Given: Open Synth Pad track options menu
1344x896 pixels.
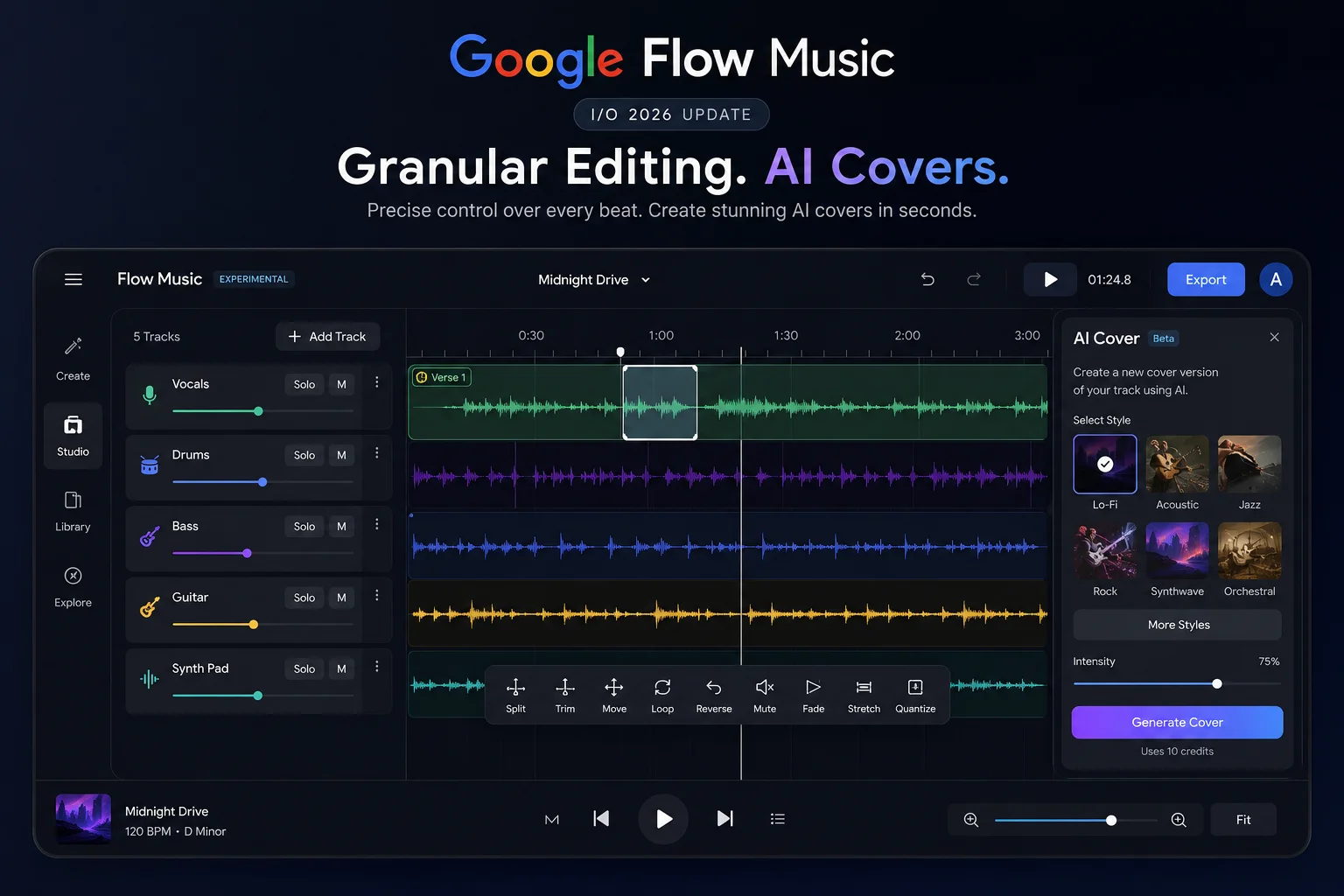Looking at the screenshot, I should [x=377, y=667].
